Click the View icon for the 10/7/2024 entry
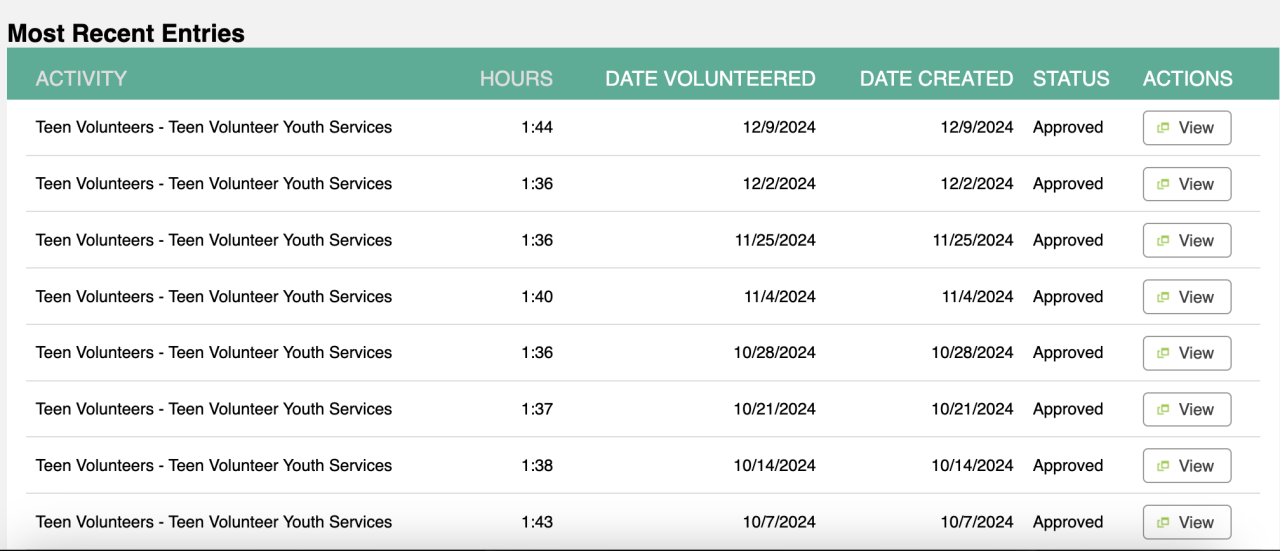Screen dimensions: 1280x551 coord(1164,522)
